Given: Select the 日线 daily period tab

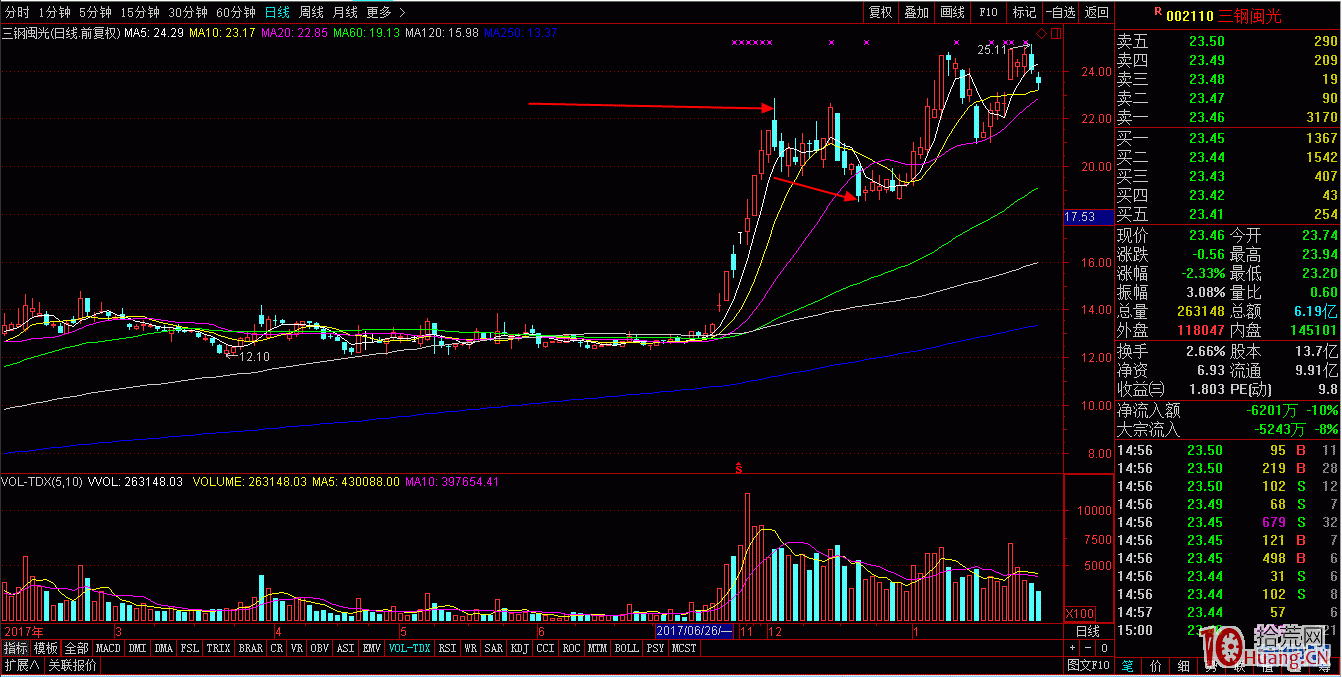Looking at the screenshot, I should tap(278, 13).
